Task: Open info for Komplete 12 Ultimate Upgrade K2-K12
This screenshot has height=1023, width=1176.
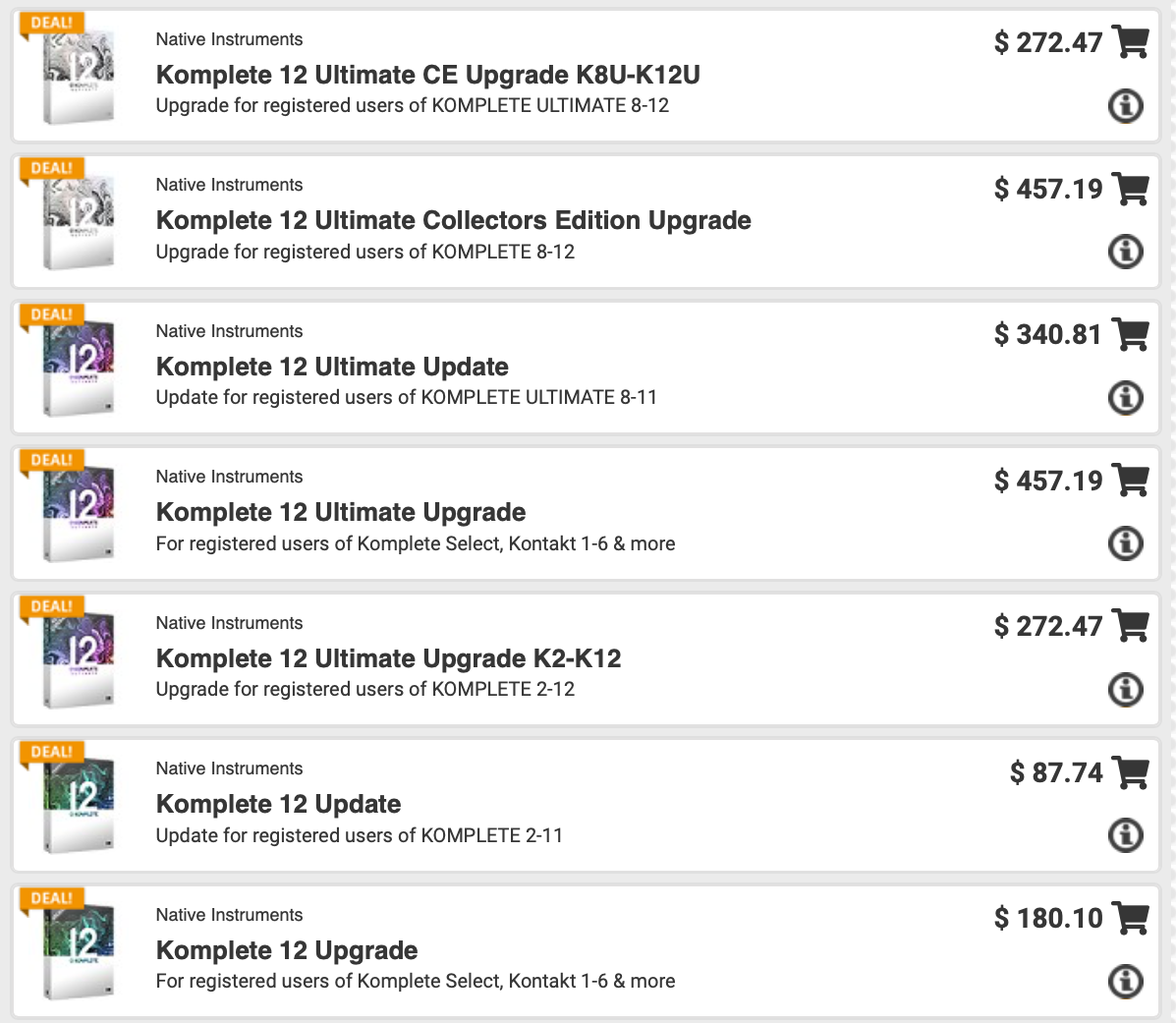Action: (x=1126, y=689)
